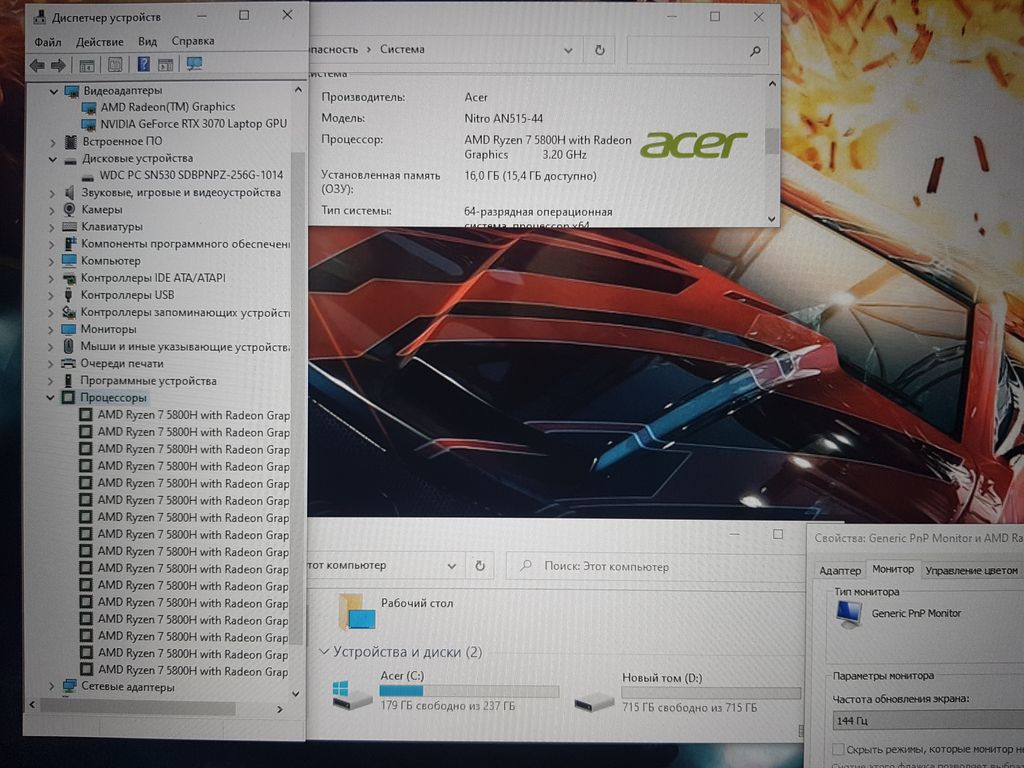Open the Рабочий стол folder icon
Viewport: 1024px width, 768px height.
pyautogui.click(x=356, y=610)
